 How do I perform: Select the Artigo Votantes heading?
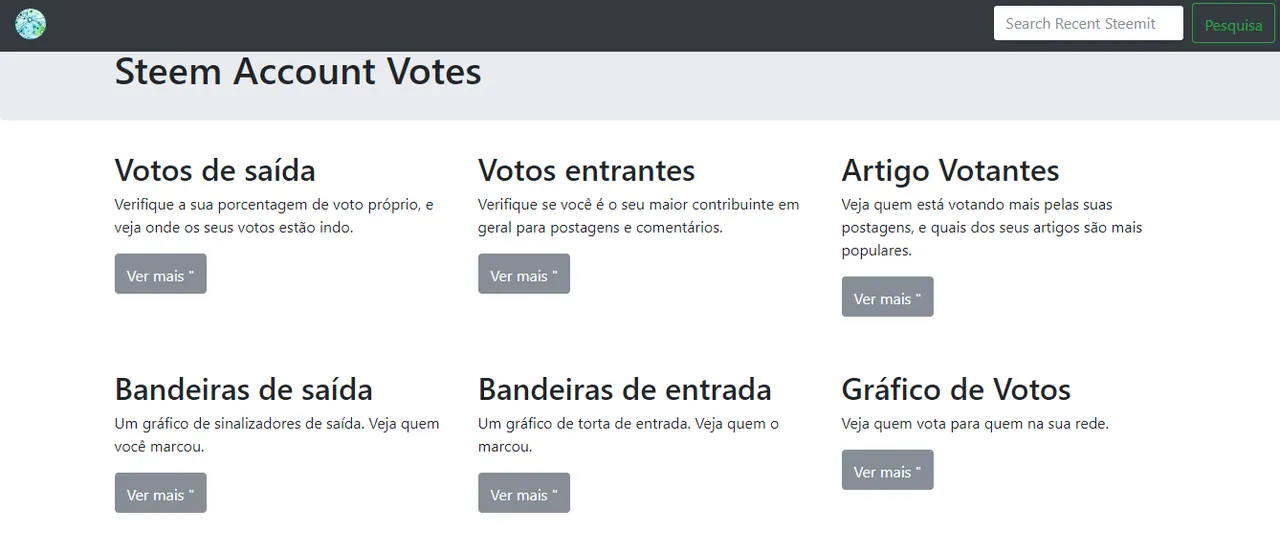pos(950,170)
